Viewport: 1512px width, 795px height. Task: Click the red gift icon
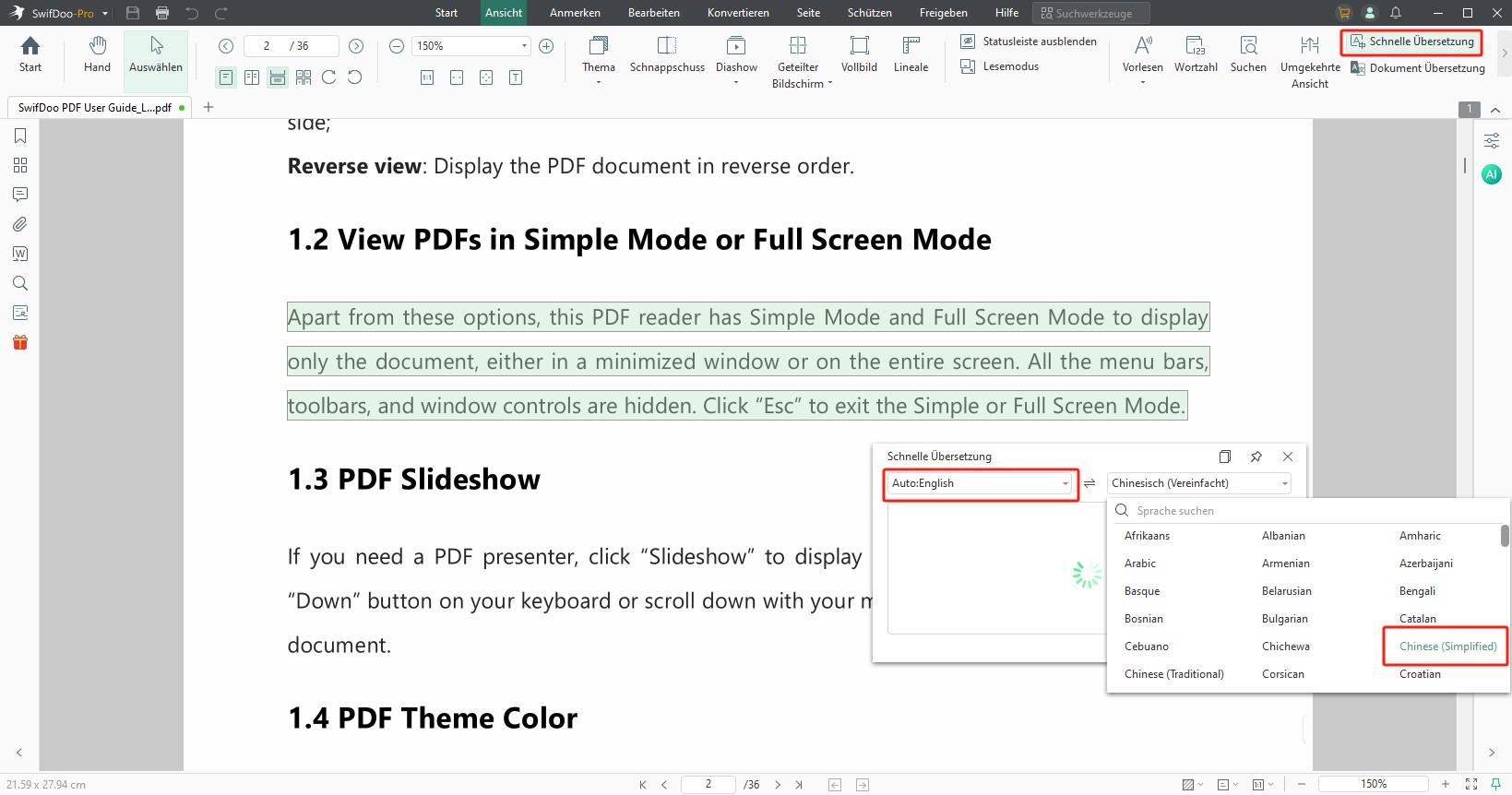click(20, 342)
